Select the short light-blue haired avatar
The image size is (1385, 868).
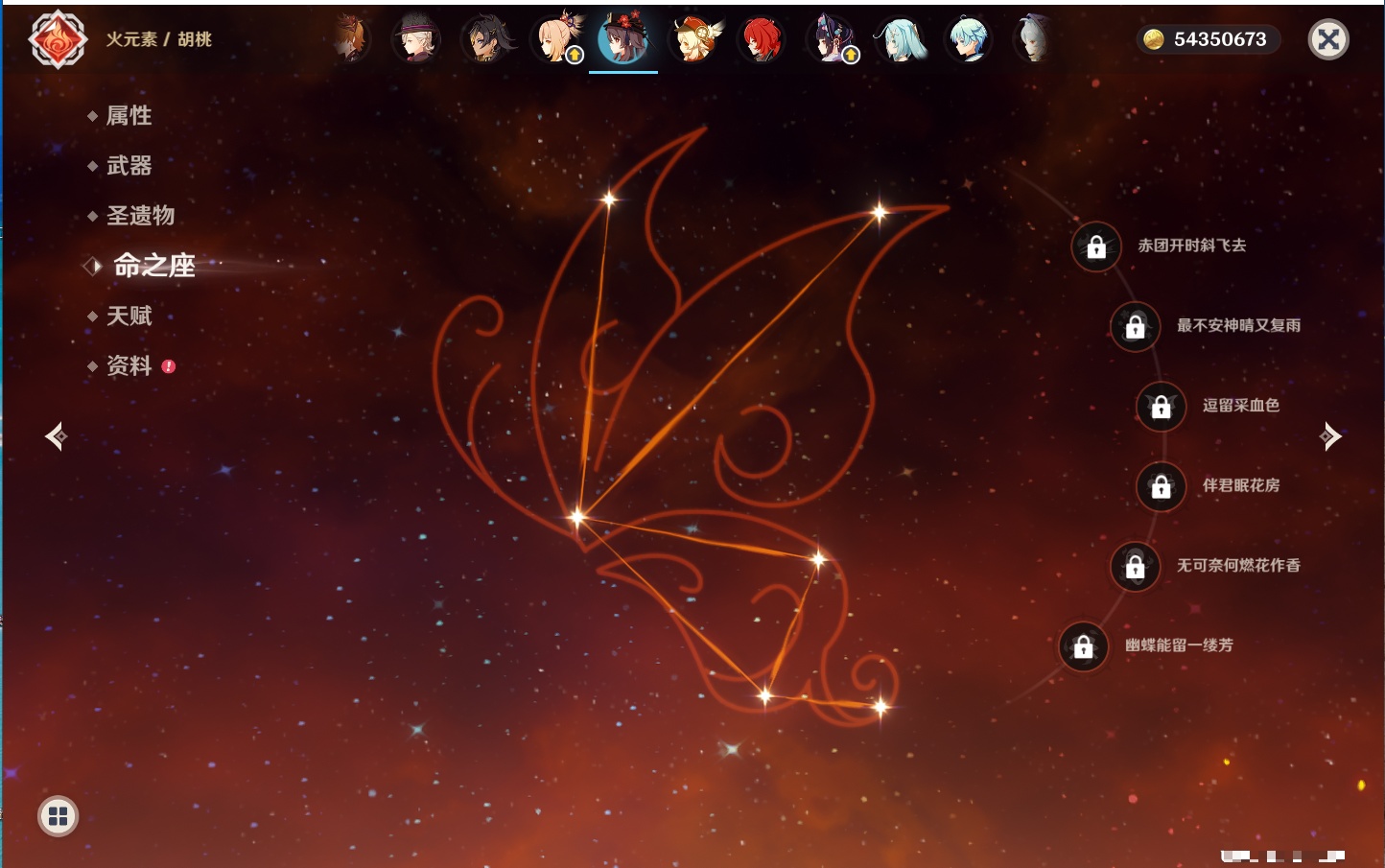[x=969, y=39]
